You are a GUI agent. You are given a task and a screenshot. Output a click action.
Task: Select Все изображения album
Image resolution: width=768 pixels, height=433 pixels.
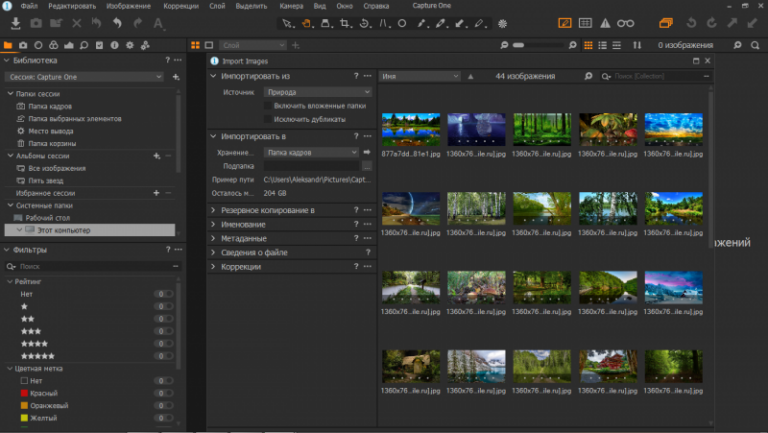coord(57,168)
